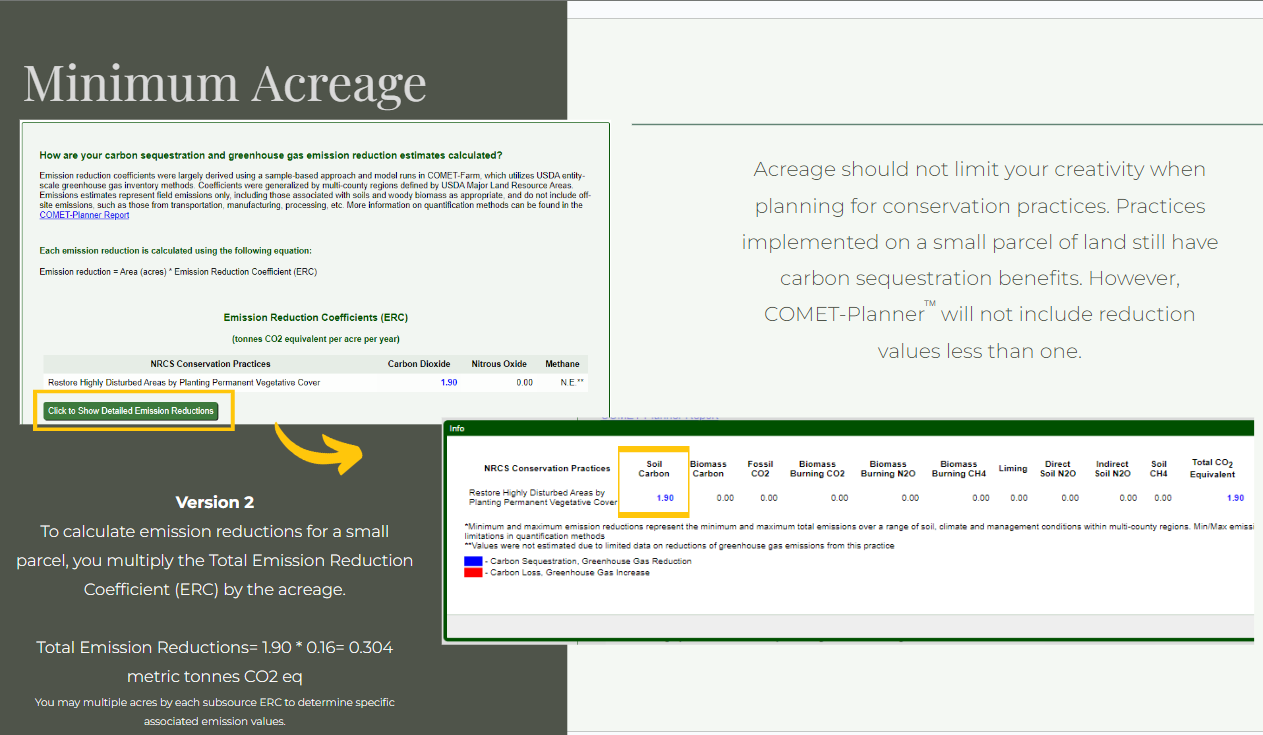Click the Info window title bar
The width and height of the screenshot is (1263, 735).
coord(848,428)
